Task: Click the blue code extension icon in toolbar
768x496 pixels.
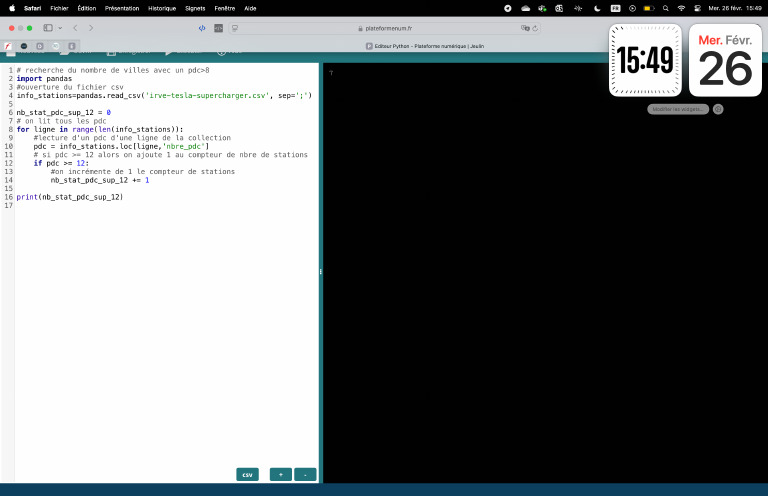Action: click(202, 28)
